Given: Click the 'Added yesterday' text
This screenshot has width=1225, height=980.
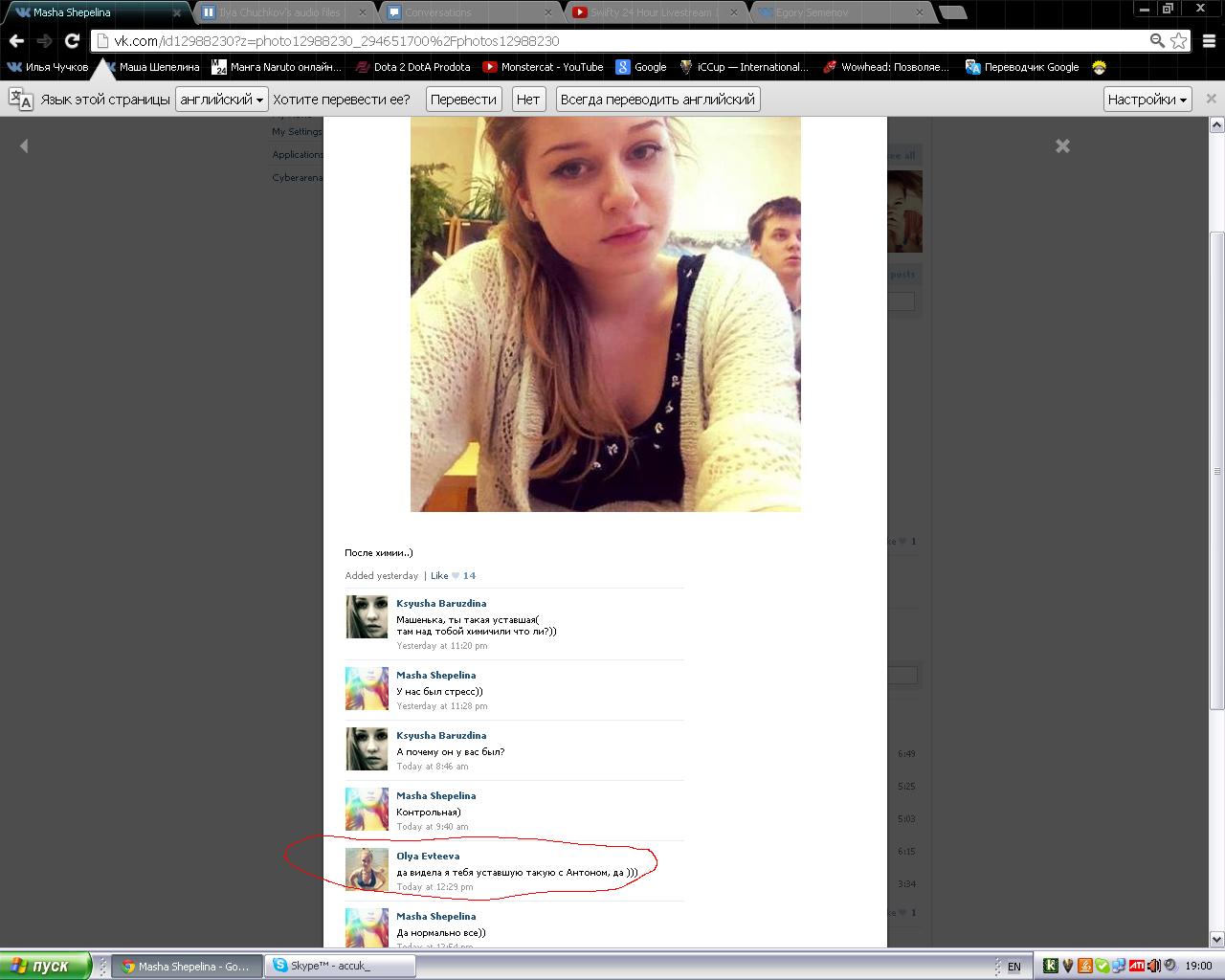Looking at the screenshot, I should 382,576.
